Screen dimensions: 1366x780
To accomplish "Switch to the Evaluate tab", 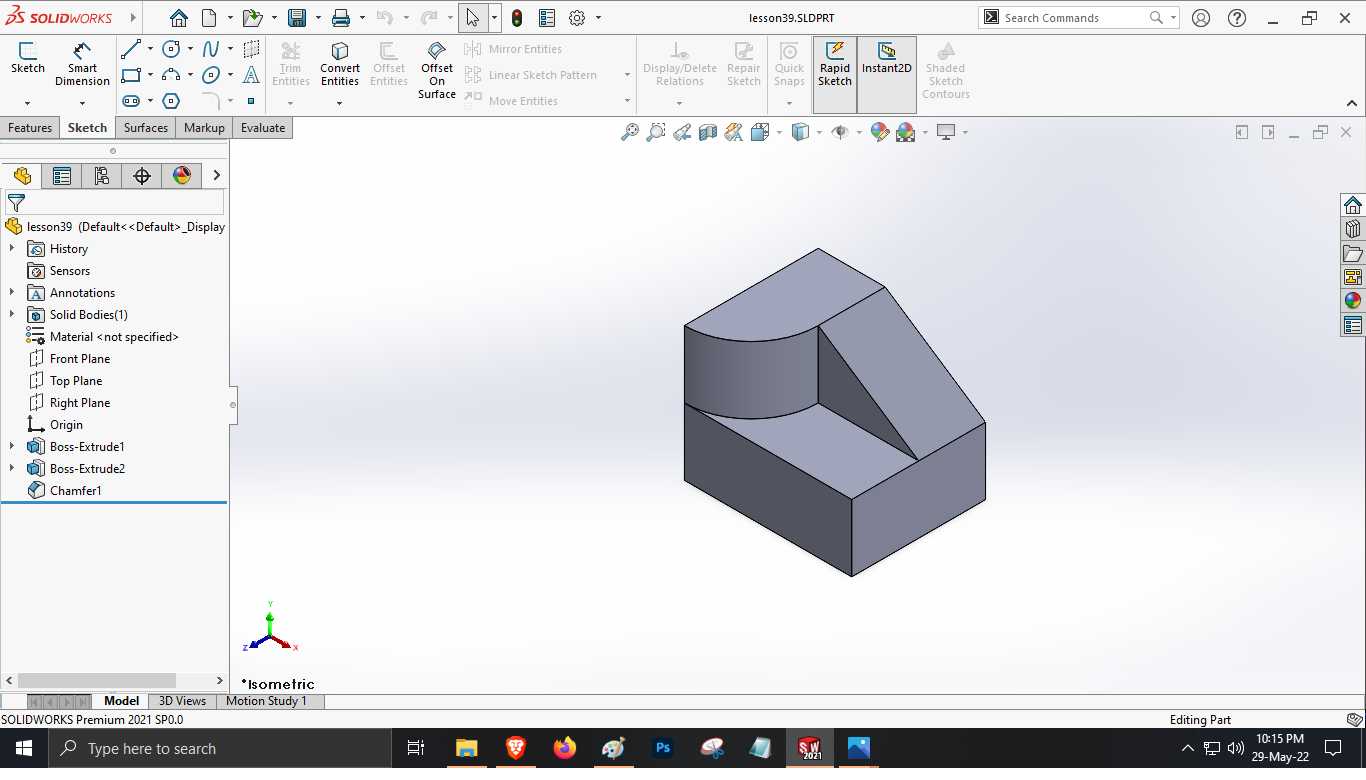I will [x=263, y=128].
